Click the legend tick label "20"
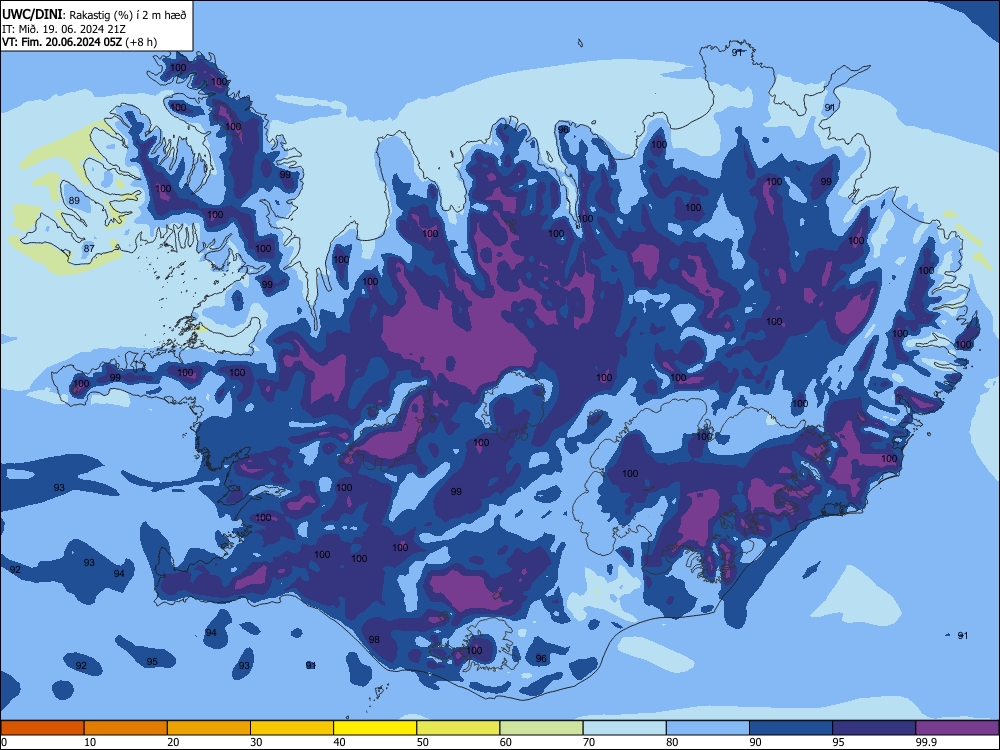 pos(173,742)
